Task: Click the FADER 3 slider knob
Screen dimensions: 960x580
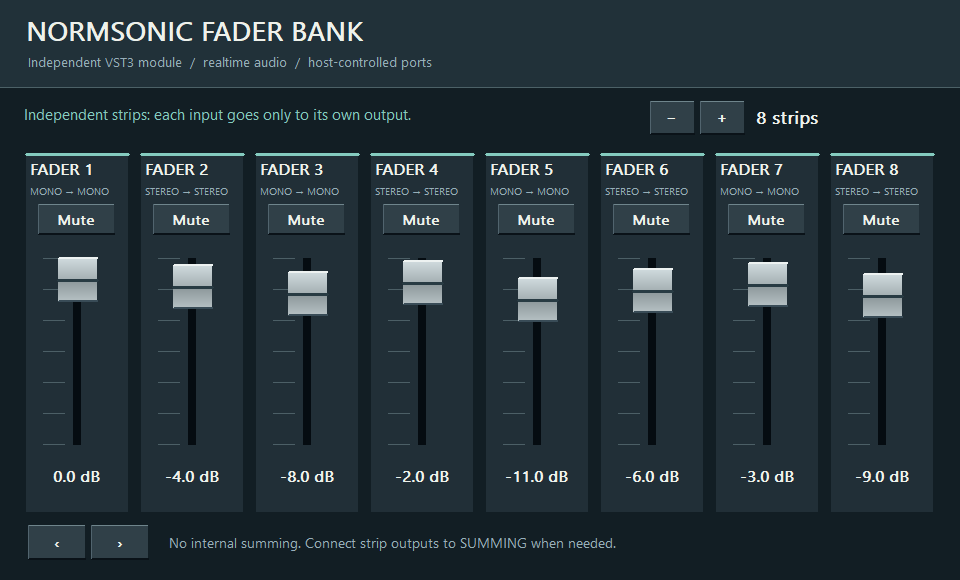Action: (x=308, y=293)
